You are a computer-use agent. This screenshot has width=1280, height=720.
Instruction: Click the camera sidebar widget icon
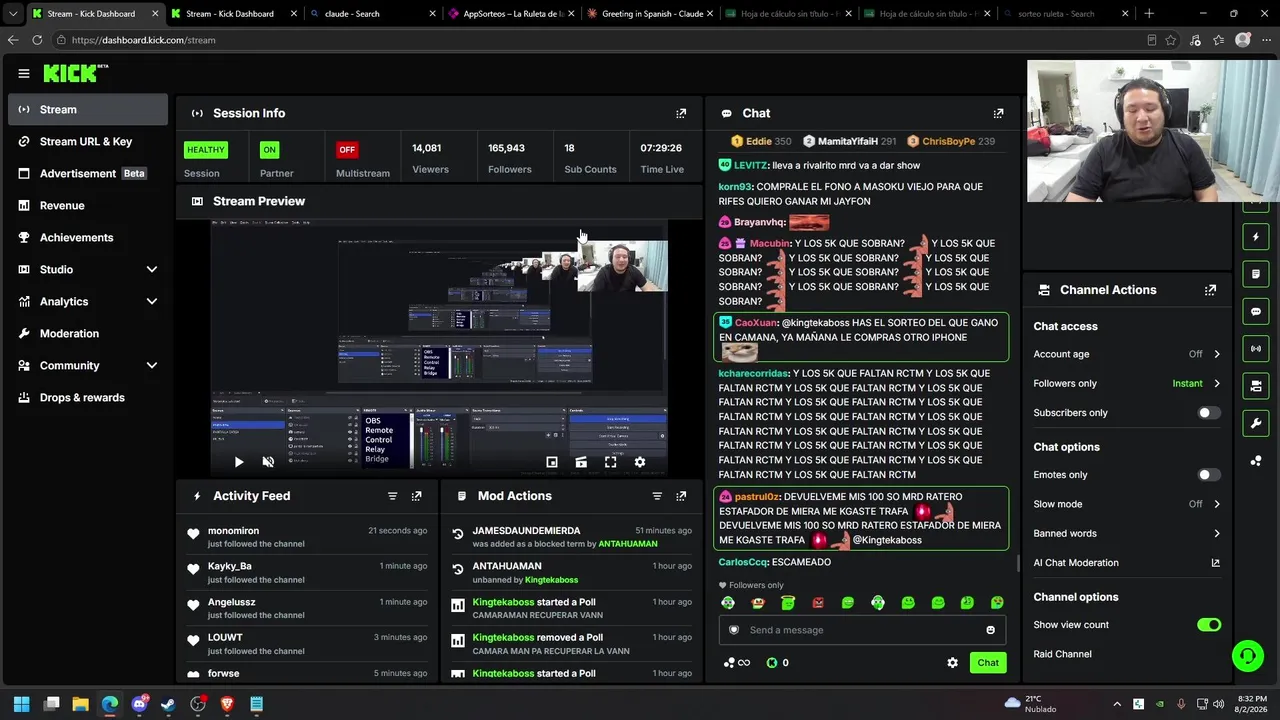tap(1256, 386)
